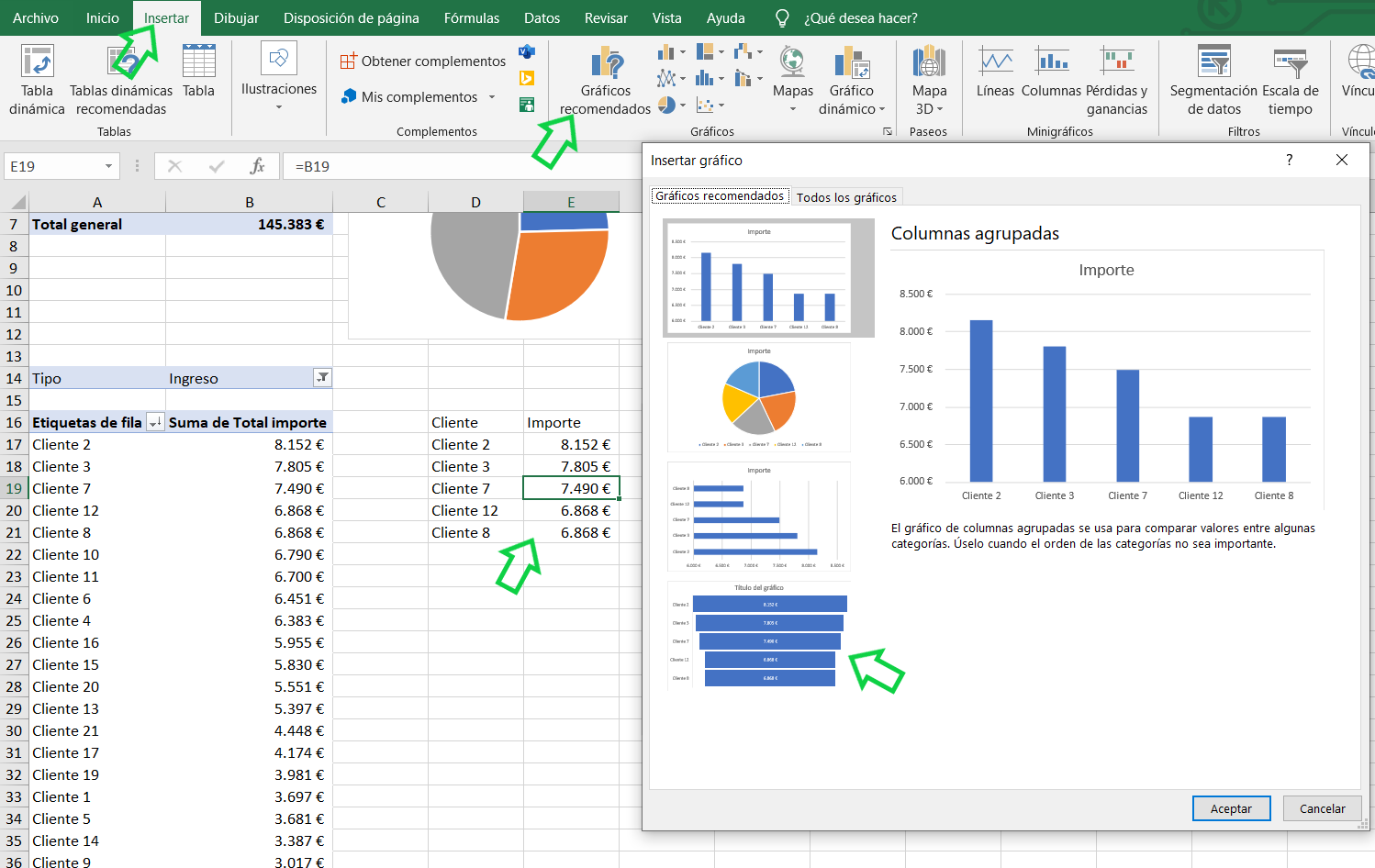The height and width of the screenshot is (868, 1375).
Task: Insert a scatter or bubble chart
Action: [x=710, y=105]
